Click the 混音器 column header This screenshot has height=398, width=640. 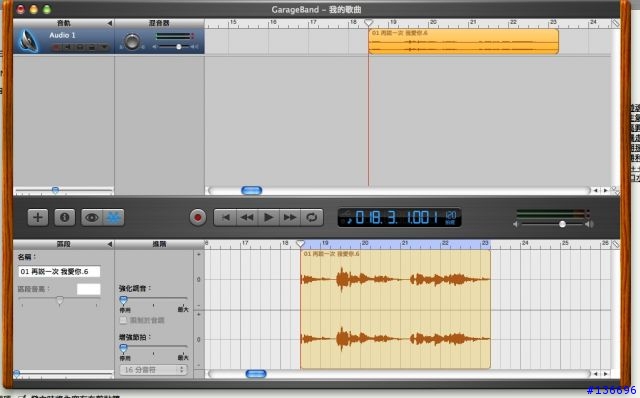(x=159, y=23)
